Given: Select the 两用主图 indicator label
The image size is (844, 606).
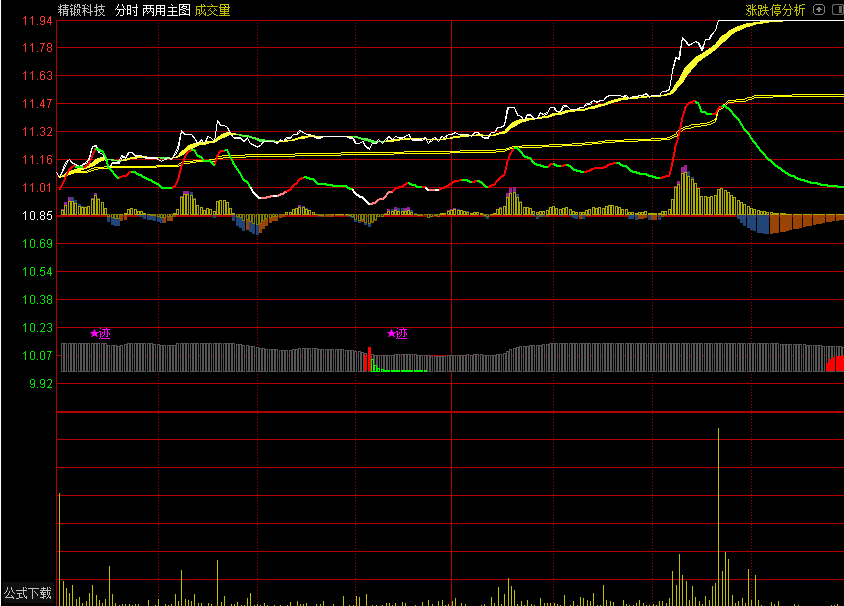Looking at the screenshot, I should (166, 10).
